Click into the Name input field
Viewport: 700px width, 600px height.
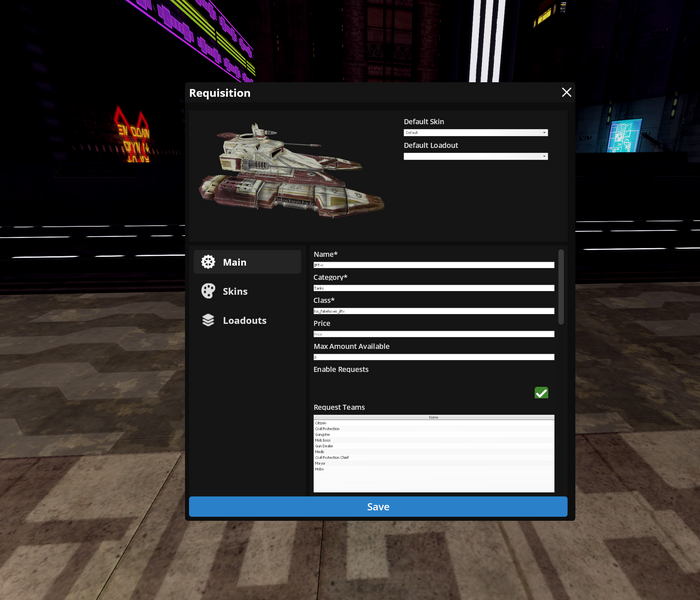pos(433,265)
